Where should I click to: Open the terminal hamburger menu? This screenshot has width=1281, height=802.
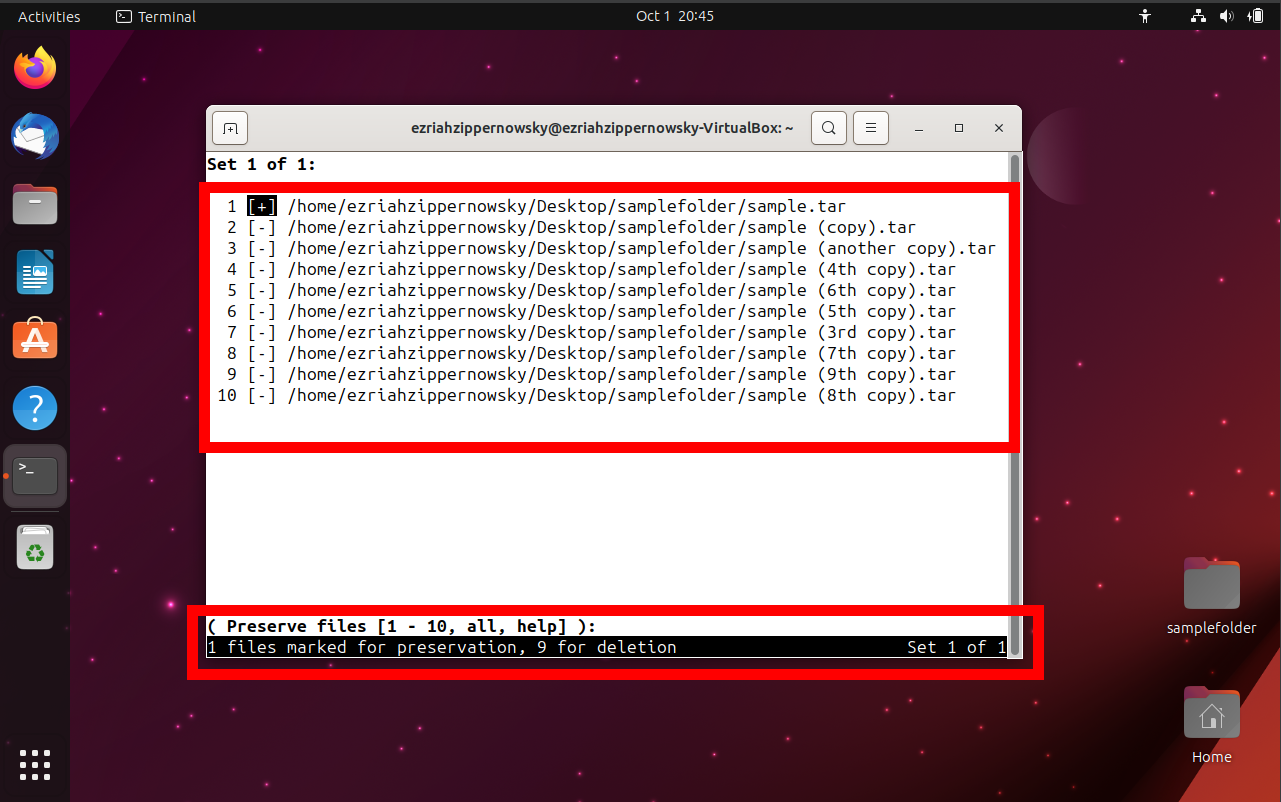(870, 127)
